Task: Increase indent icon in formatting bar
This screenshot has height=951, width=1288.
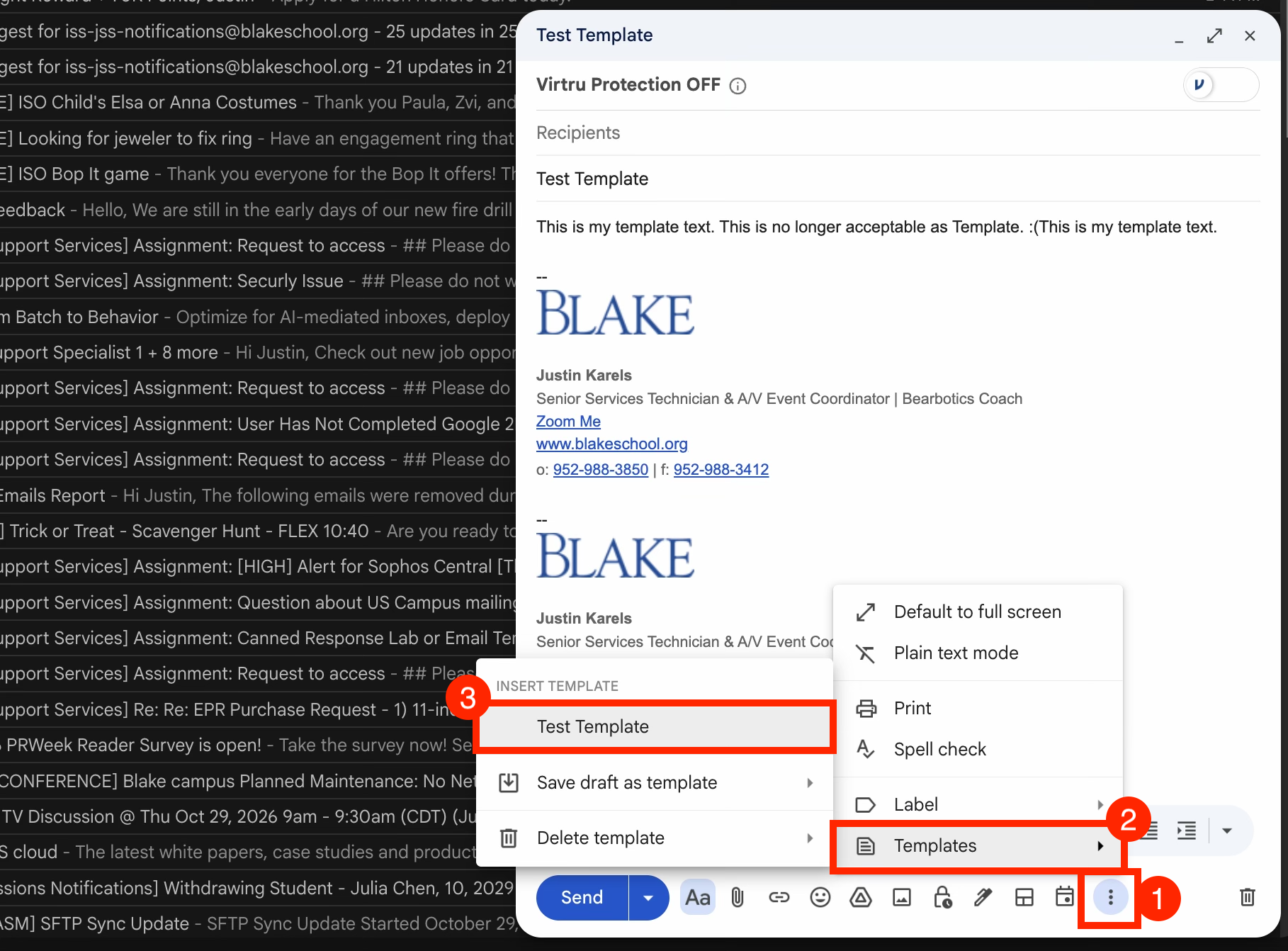Action: coord(1186,830)
